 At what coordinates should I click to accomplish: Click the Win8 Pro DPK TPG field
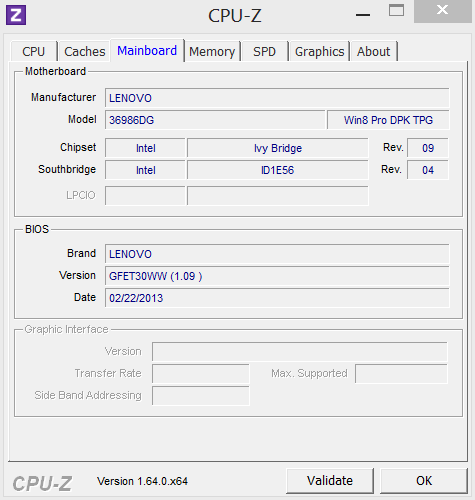tap(388, 120)
